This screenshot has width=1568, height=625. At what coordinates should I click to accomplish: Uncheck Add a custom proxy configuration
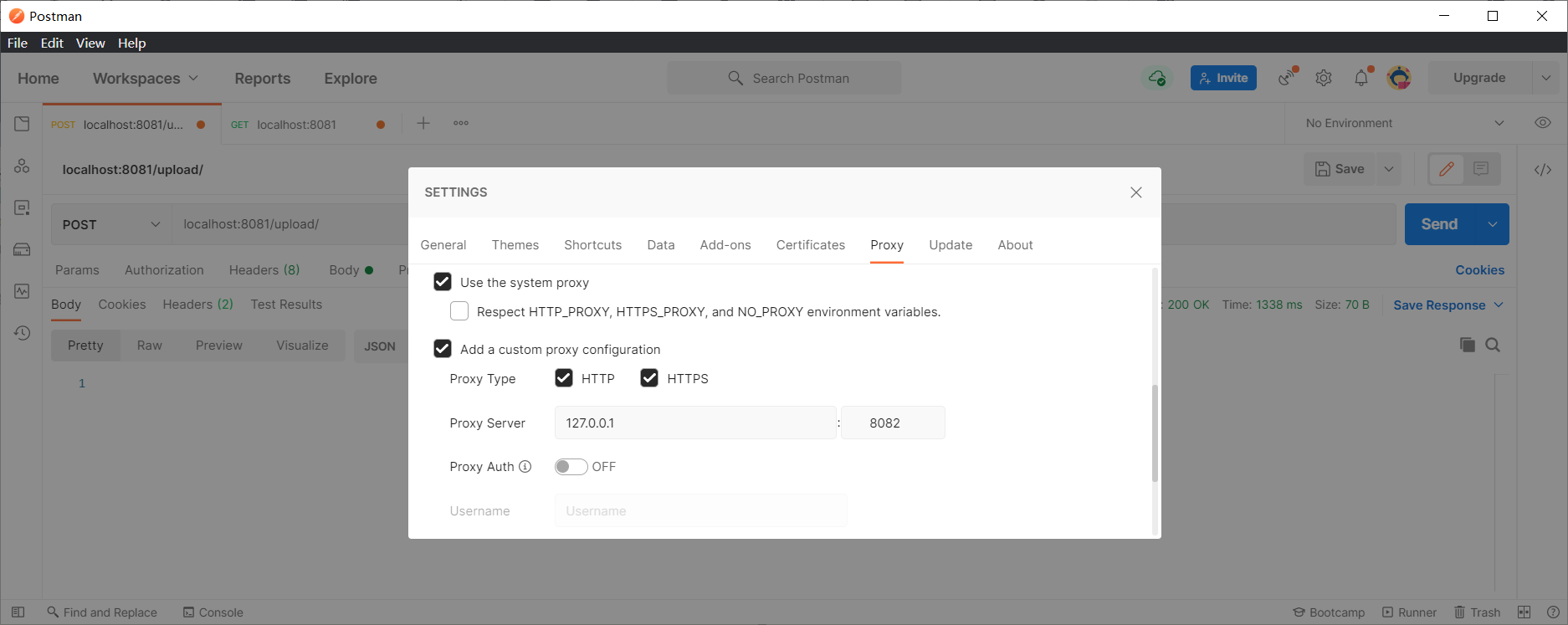click(443, 349)
